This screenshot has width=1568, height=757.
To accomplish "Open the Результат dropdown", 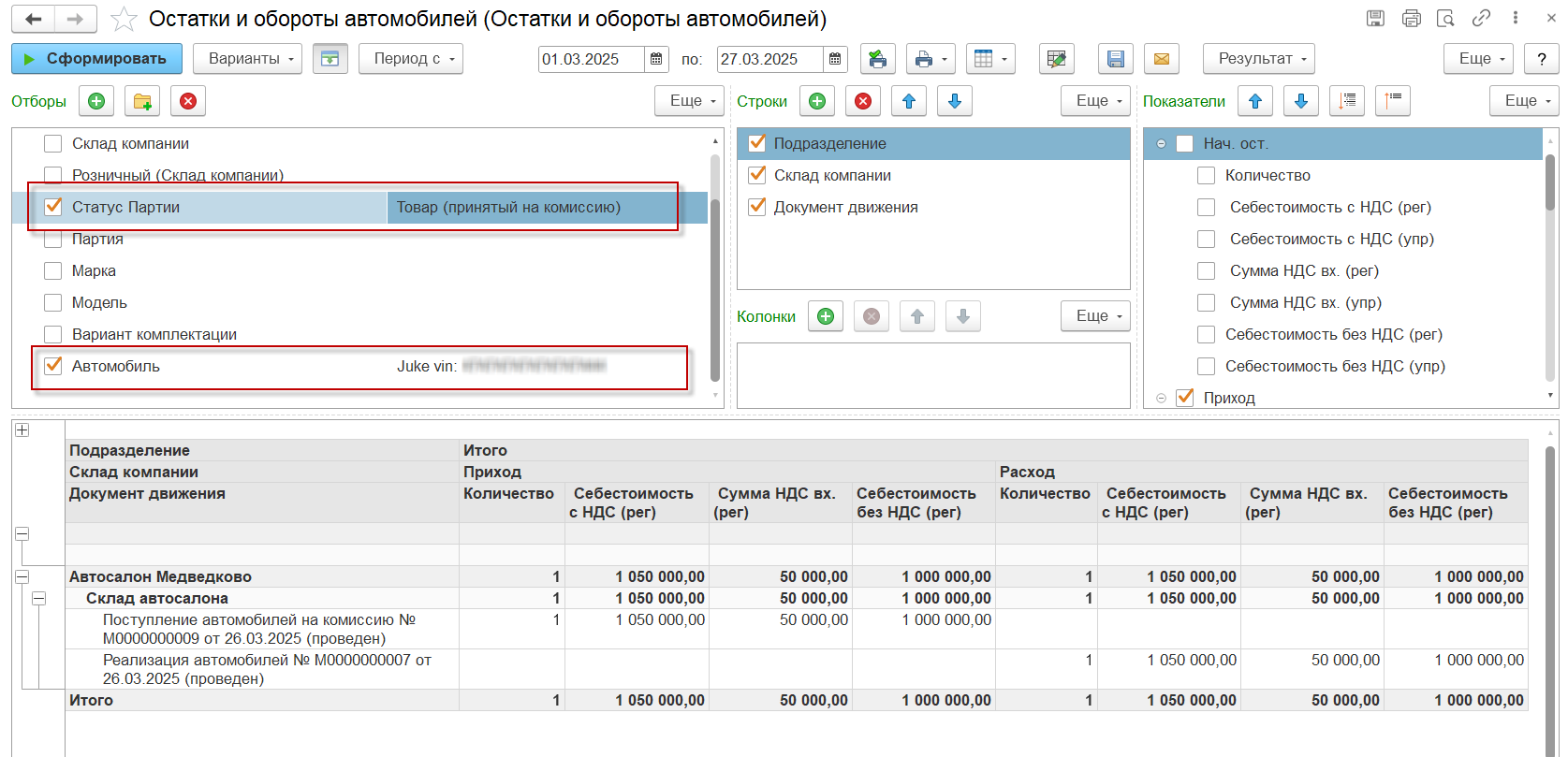I will coord(1259,59).
